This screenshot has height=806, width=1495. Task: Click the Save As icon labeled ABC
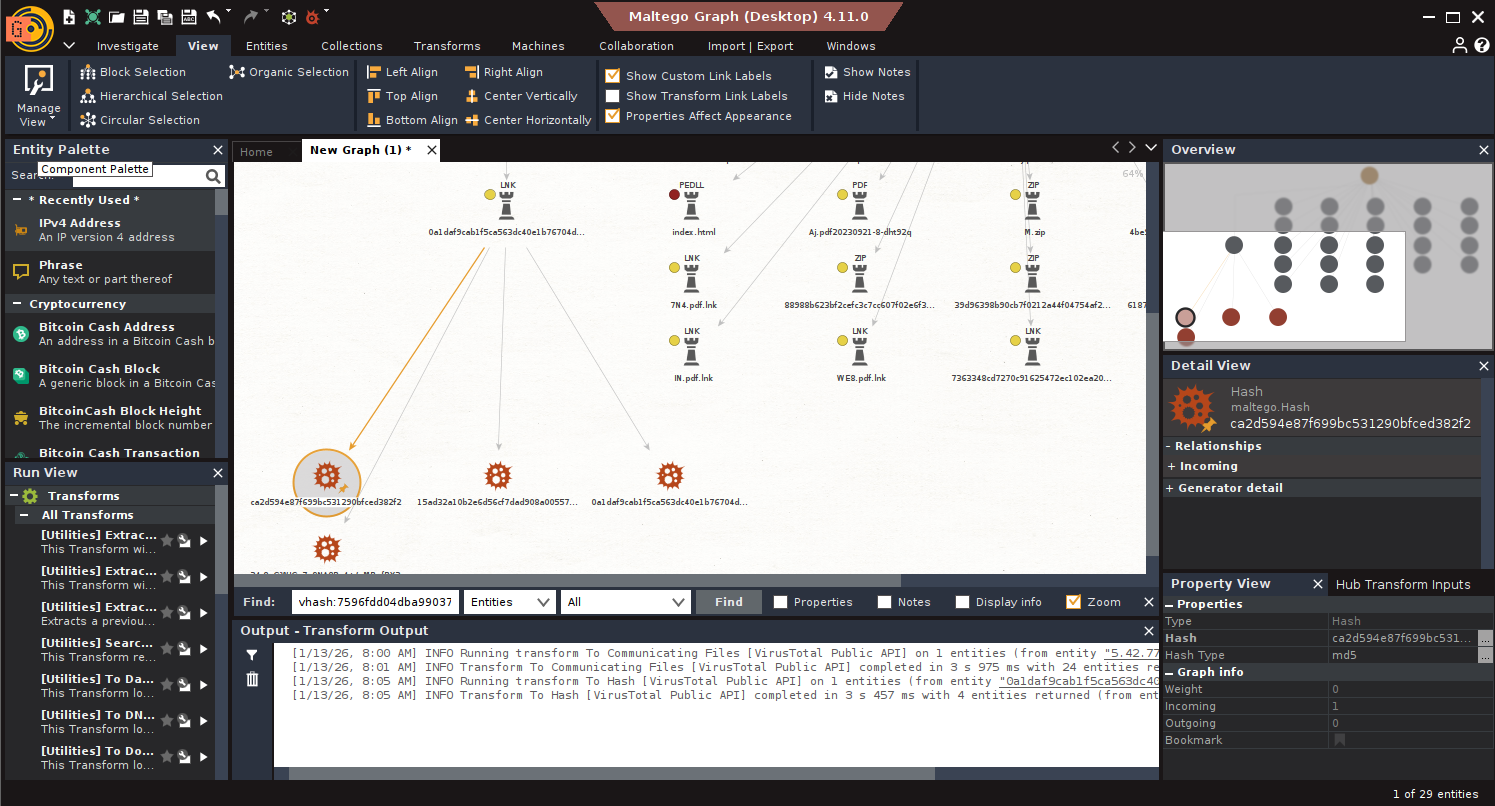189,17
